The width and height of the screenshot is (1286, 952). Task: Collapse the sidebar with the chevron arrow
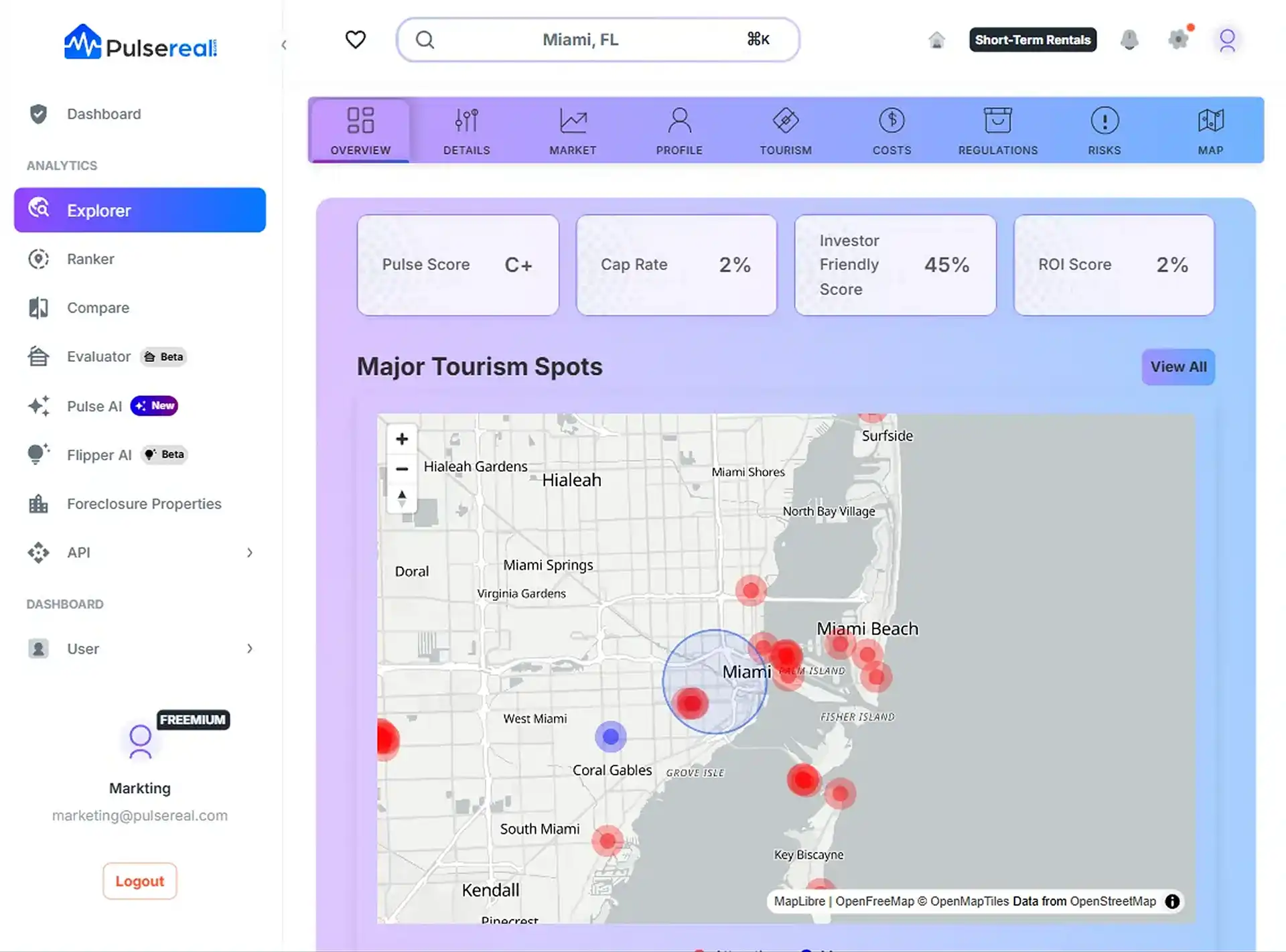coord(284,45)
